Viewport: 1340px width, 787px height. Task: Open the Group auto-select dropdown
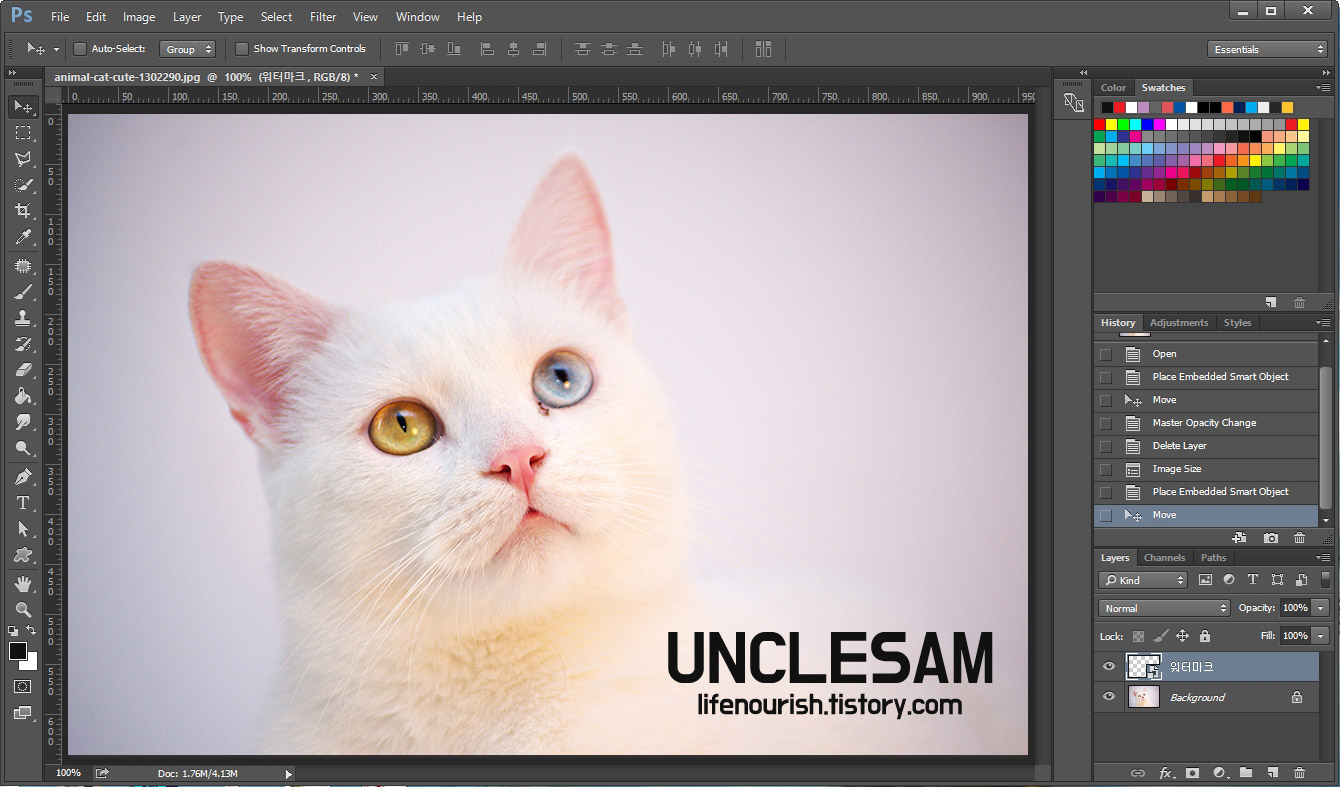point(188,49)
